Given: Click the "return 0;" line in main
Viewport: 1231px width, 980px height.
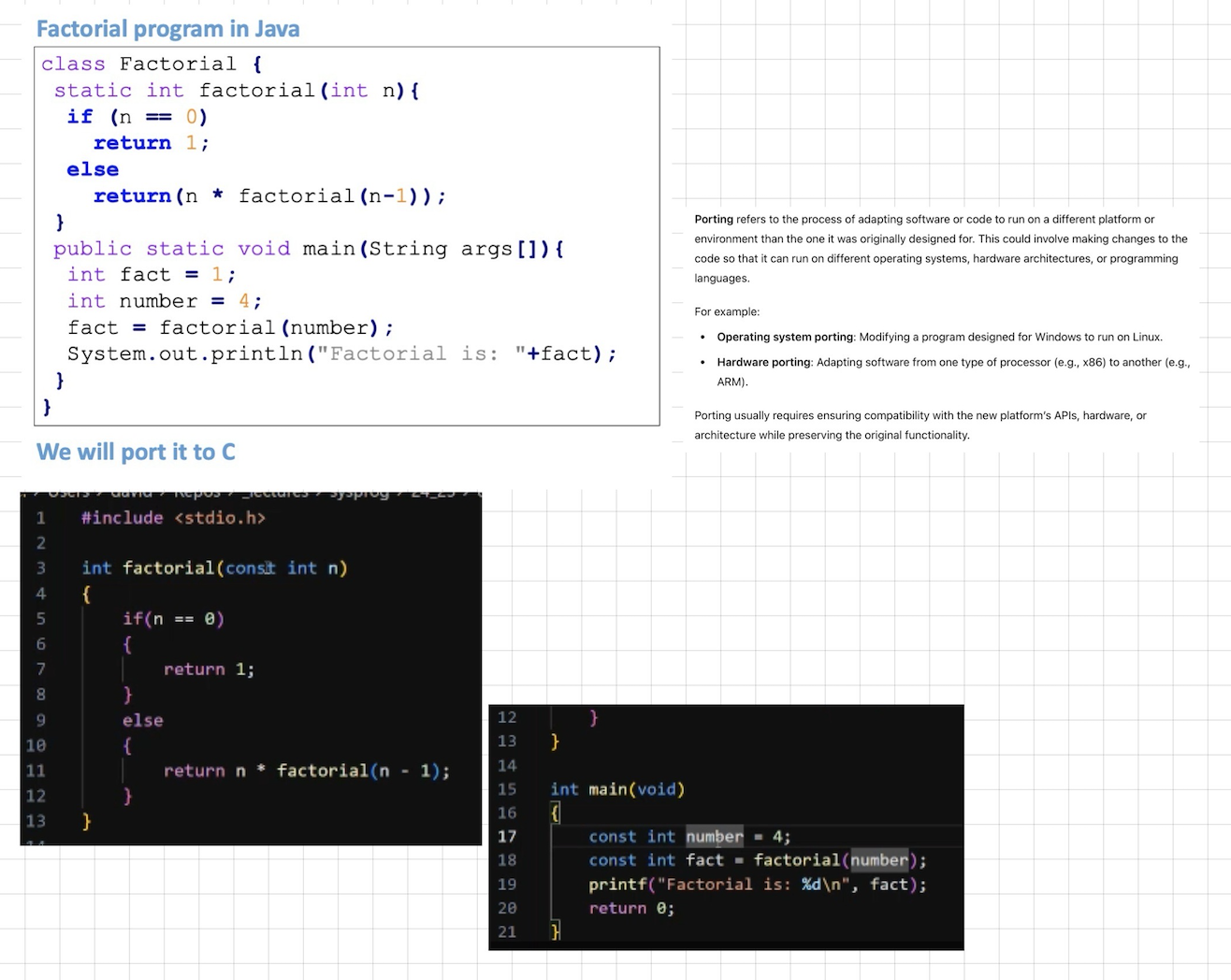Looking at the screenshot, I should point(631,908).
